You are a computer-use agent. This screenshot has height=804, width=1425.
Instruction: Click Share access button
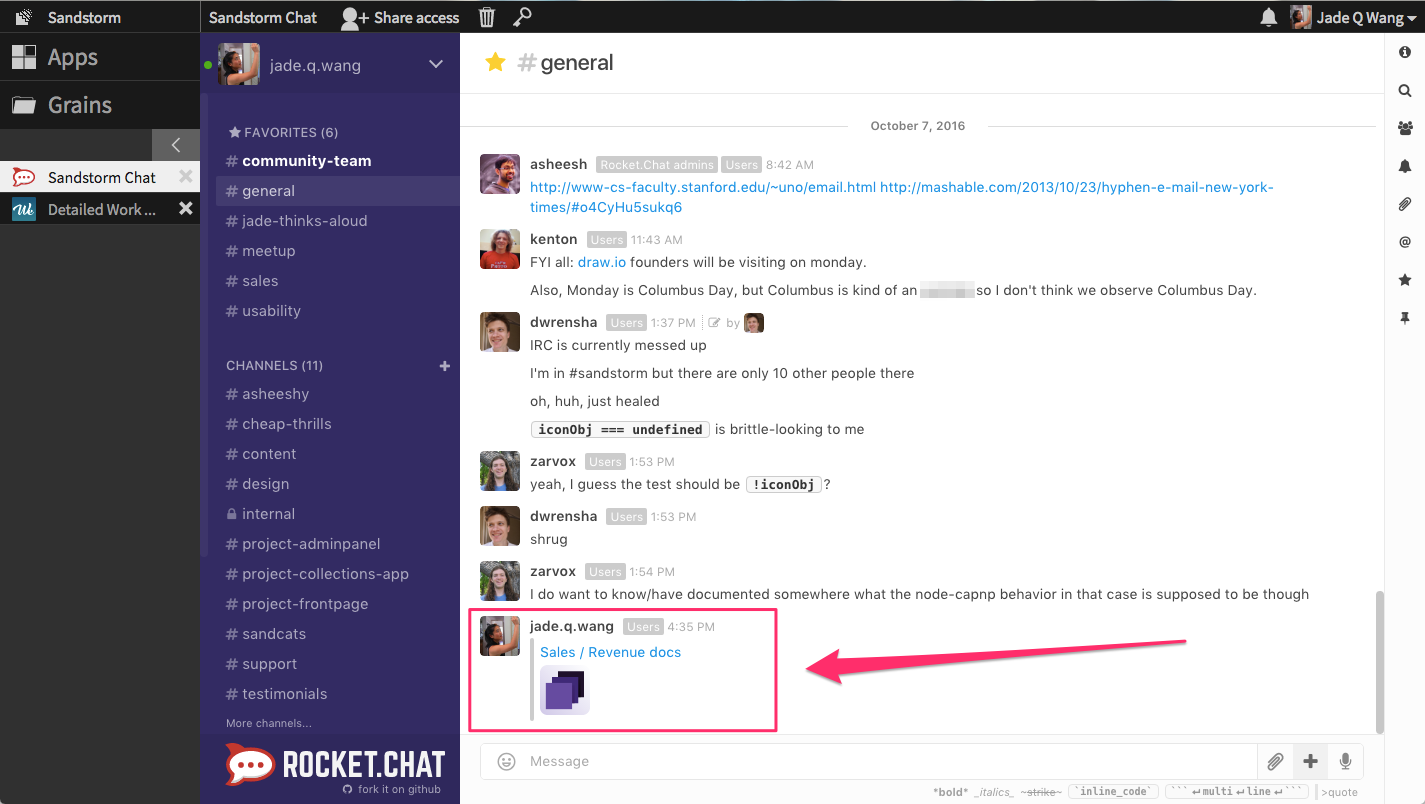pyautogui.click(x=400, y=17)
